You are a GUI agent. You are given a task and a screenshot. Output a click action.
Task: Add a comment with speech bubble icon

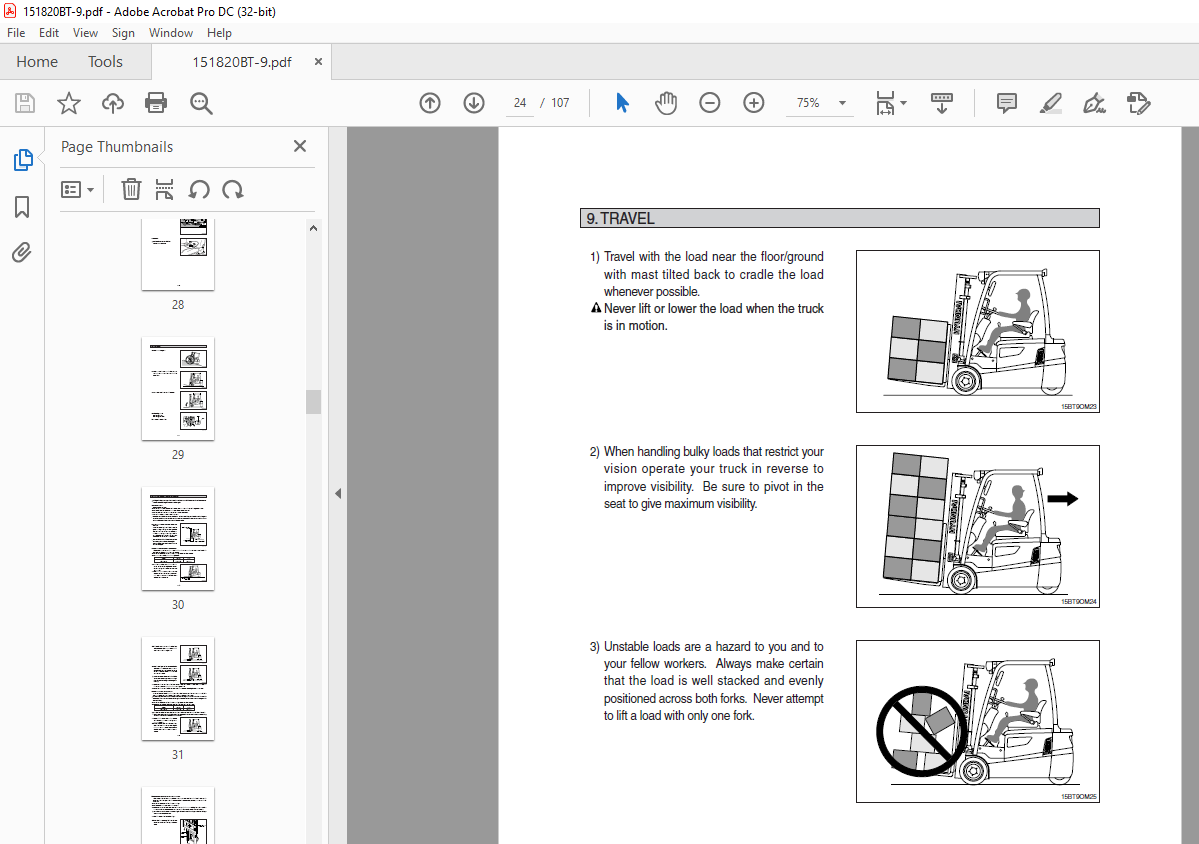(x=1006, y=103)
